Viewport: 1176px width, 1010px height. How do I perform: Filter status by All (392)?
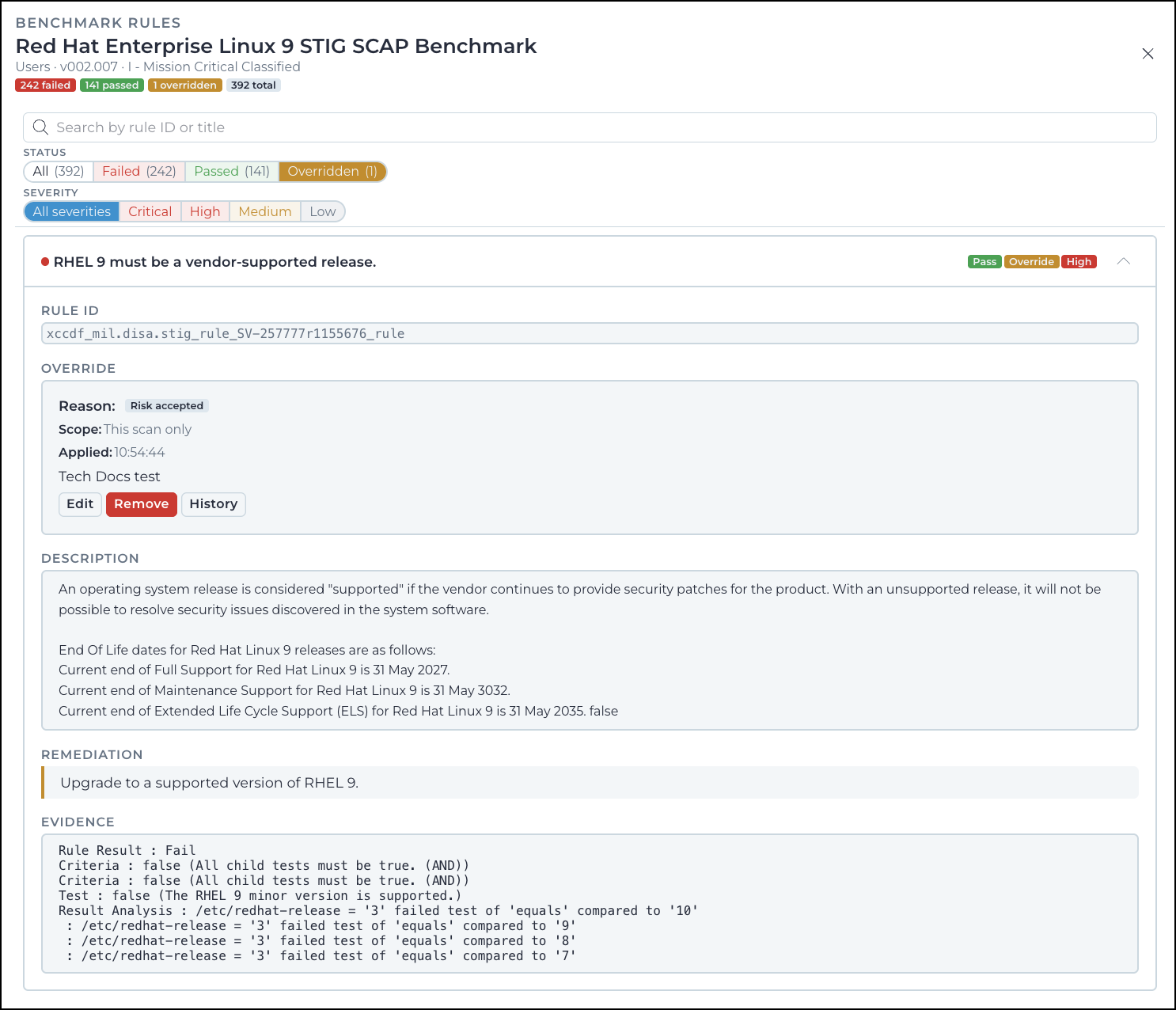(59, 172)
